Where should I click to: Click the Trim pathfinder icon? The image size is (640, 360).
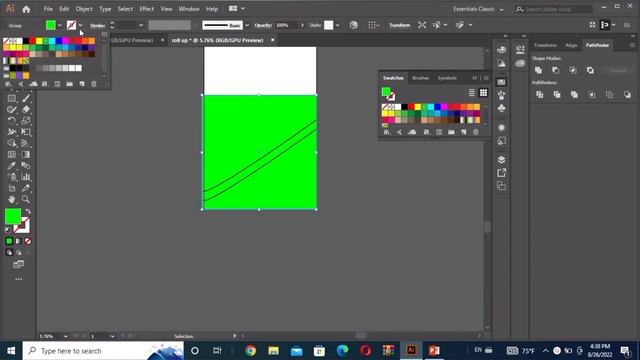point(557,95)
